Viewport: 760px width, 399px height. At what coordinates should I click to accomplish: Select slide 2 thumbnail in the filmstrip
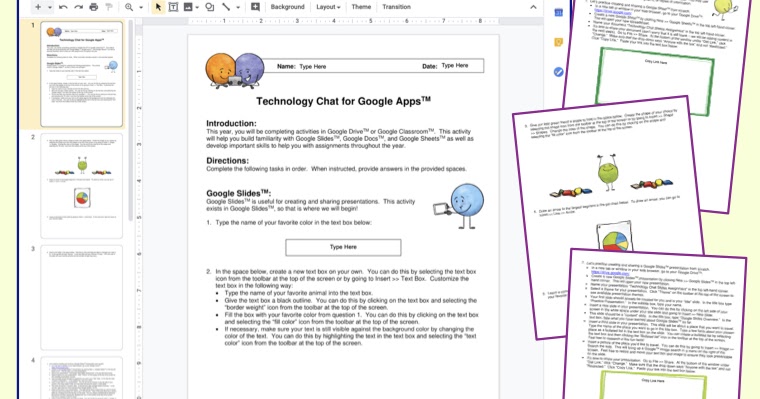coord(81,186)
